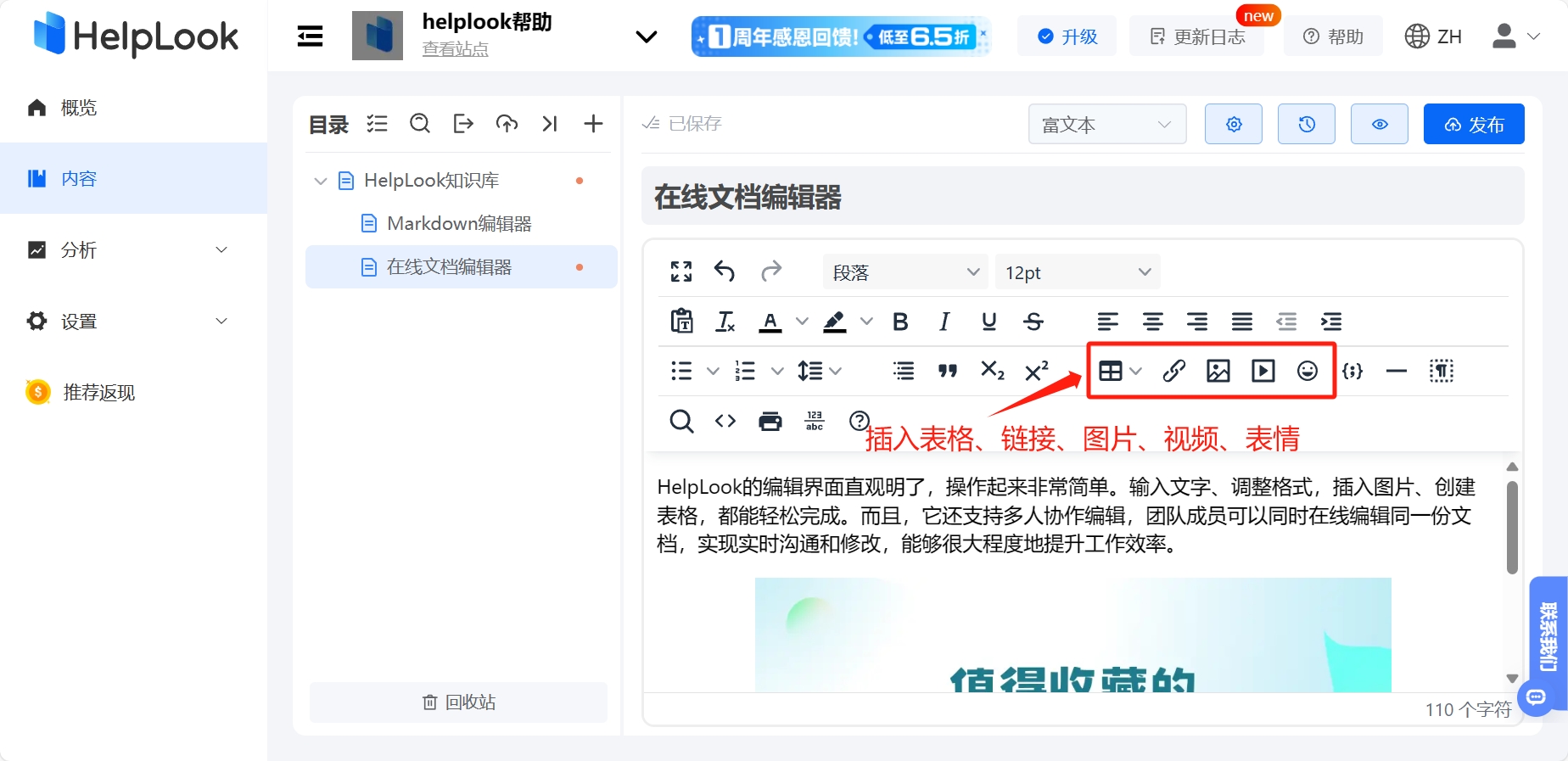Image resolution: width=1568 pixels, height=761 pixels.
Task: Print the document
Action: pyautogui.click(x=770, y=421)
